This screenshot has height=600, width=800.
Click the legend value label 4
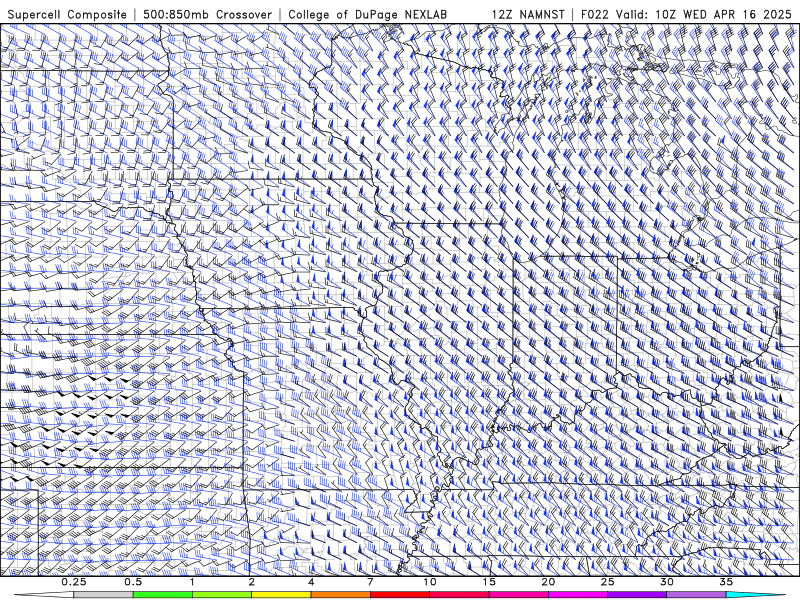click(x=311, y=582)
